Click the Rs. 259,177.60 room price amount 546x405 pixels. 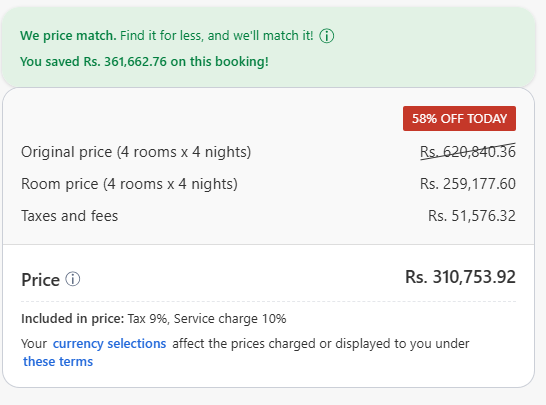point(468,184)
